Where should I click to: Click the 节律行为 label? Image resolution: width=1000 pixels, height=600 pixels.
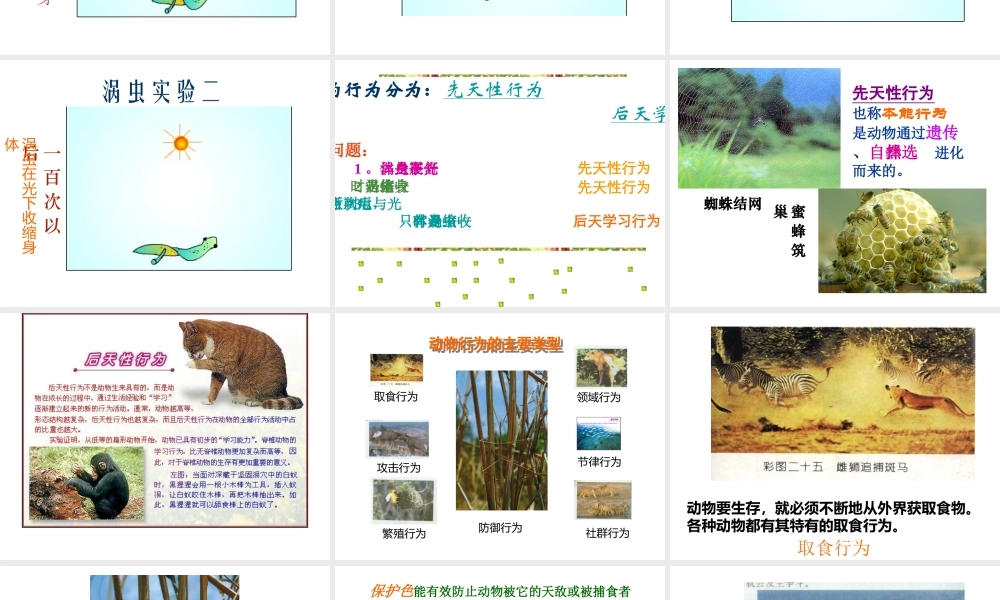[599, 462]
